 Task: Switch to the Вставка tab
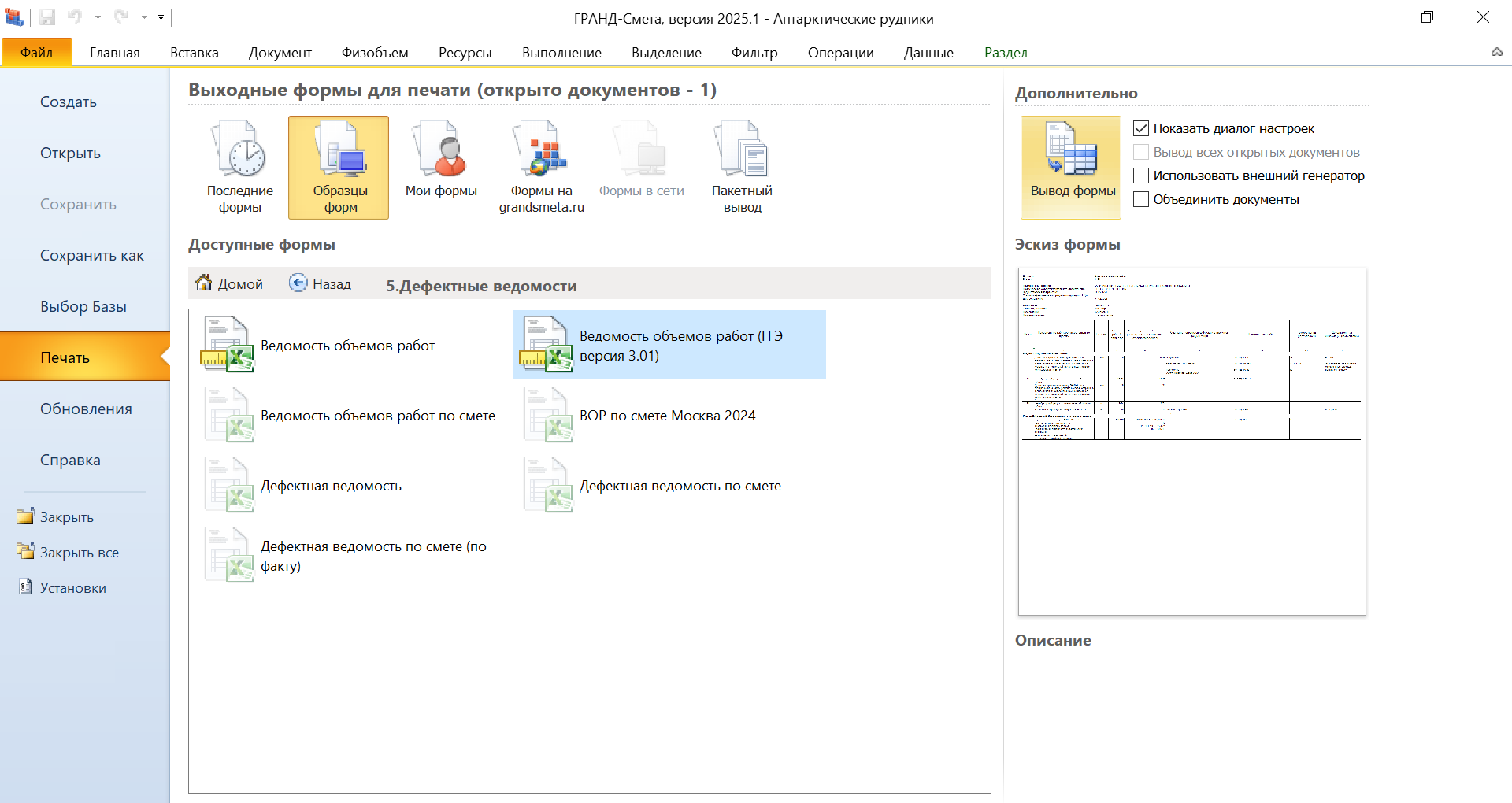pos(195,52)
